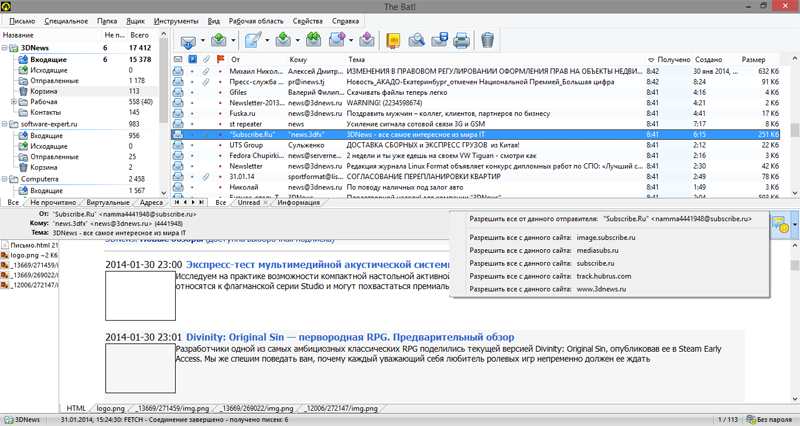This screenshot has width=800, height=426.
Task: Open the Письмо menu
Action: click(22, 21)
